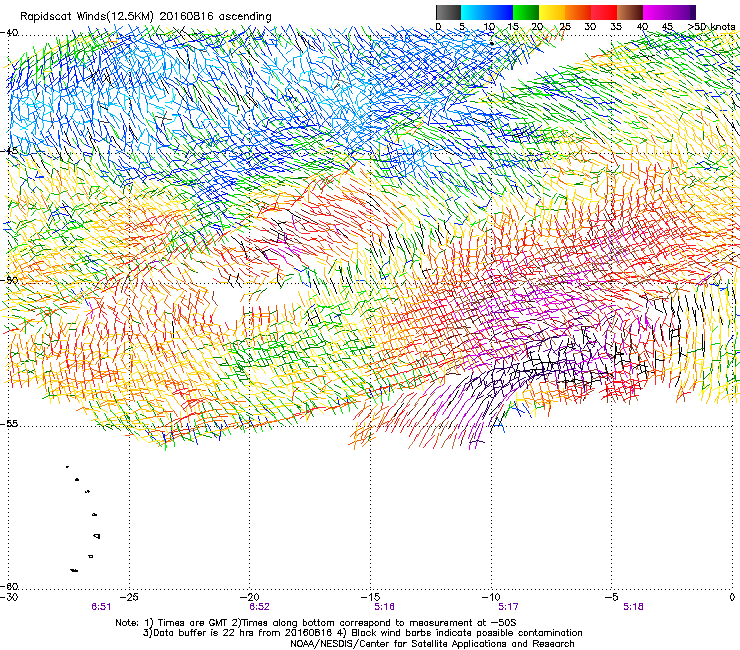
Task: Click the '-45' latitude axis label
Action: pos(9,151)
